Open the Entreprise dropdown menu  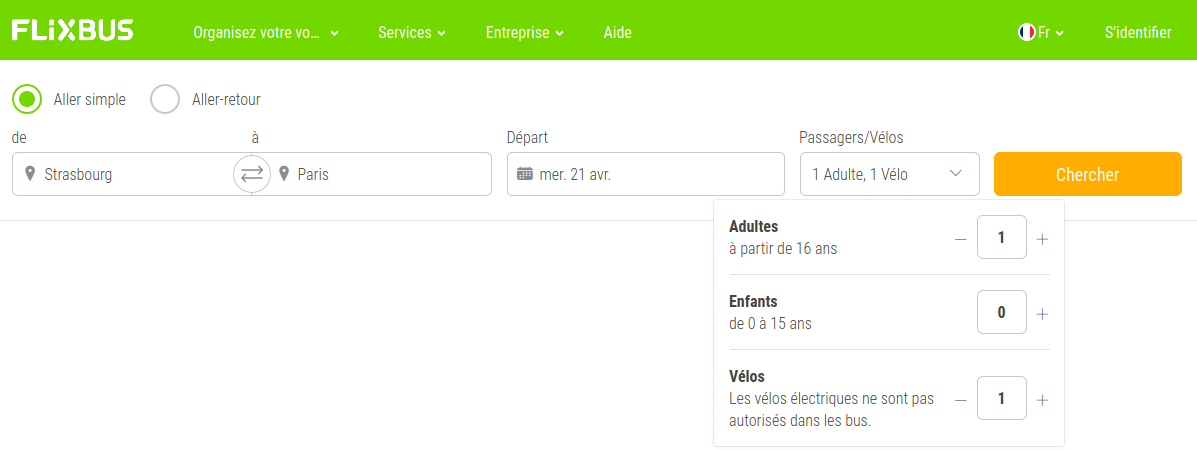coord(524,33)
